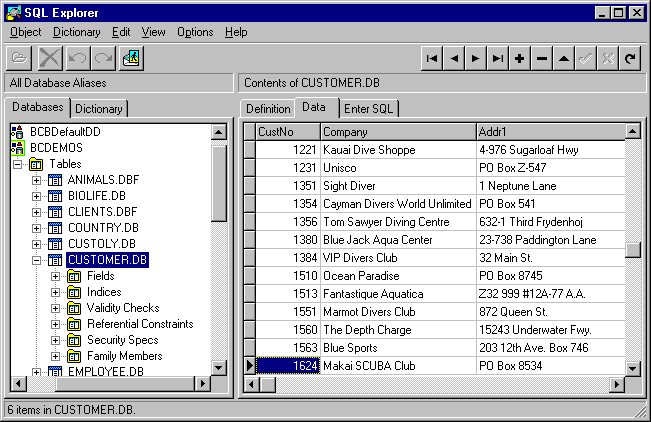
Task: Collapse the CUSTOMER.DB tree node
Action: click(x=37, y=260)
